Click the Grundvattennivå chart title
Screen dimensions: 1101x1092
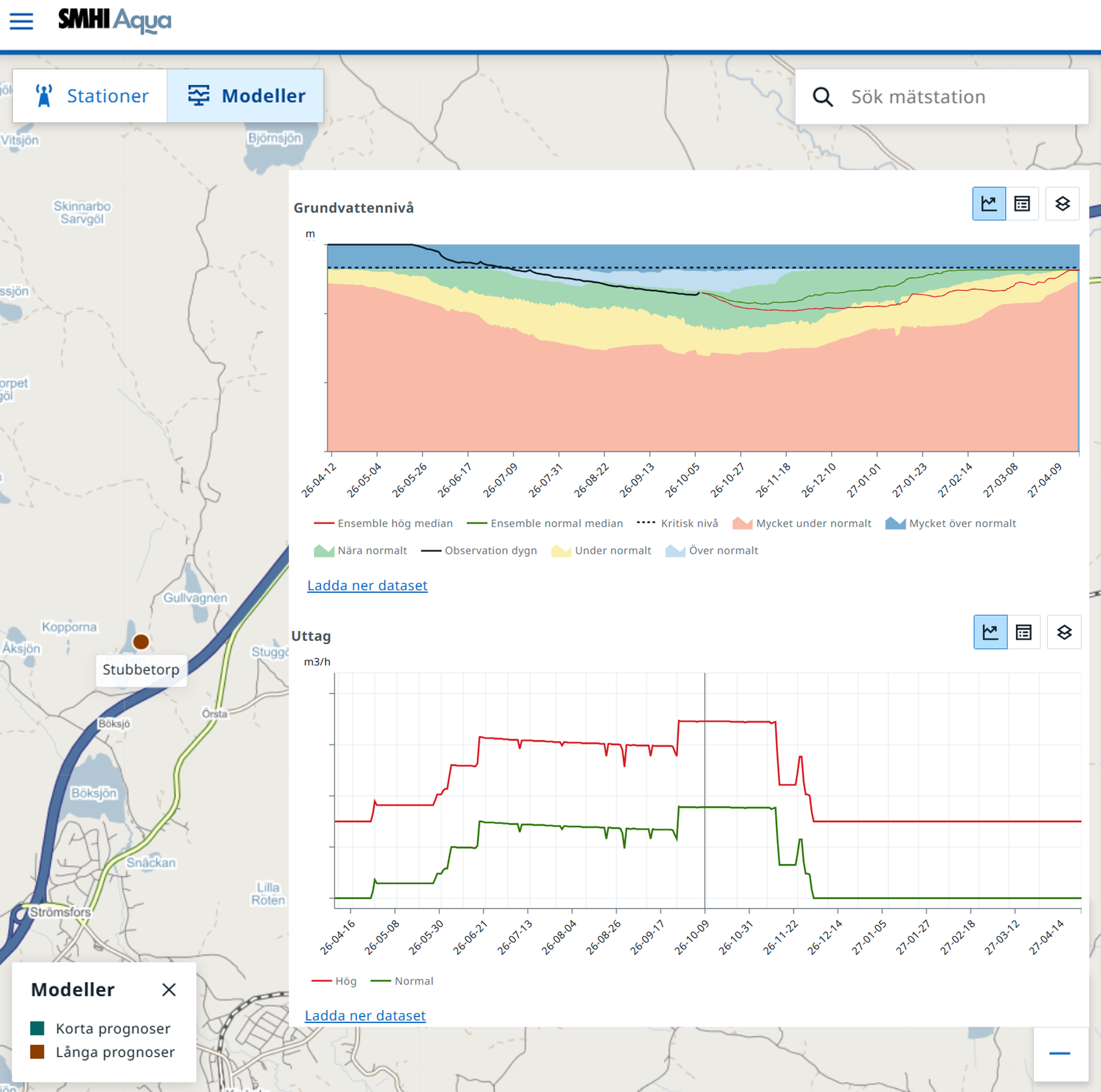[353, 208]
